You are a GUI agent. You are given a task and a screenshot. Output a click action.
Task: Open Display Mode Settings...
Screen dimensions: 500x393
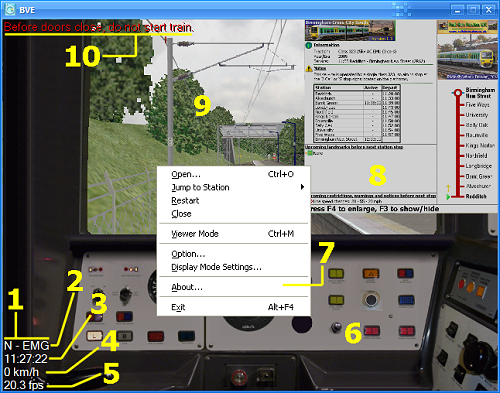coord(233,267)
